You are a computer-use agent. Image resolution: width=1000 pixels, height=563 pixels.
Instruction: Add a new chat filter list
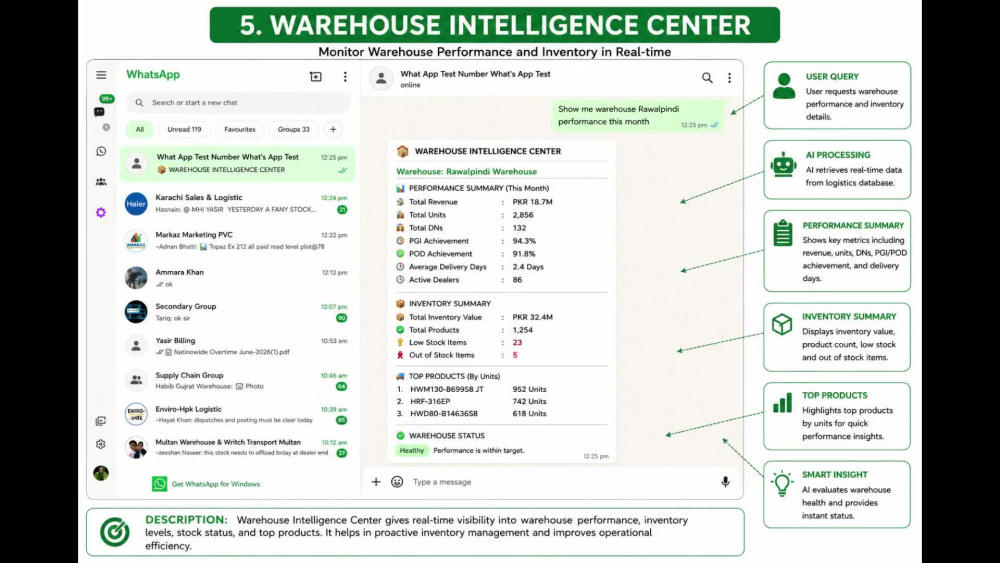coord(333,129)
